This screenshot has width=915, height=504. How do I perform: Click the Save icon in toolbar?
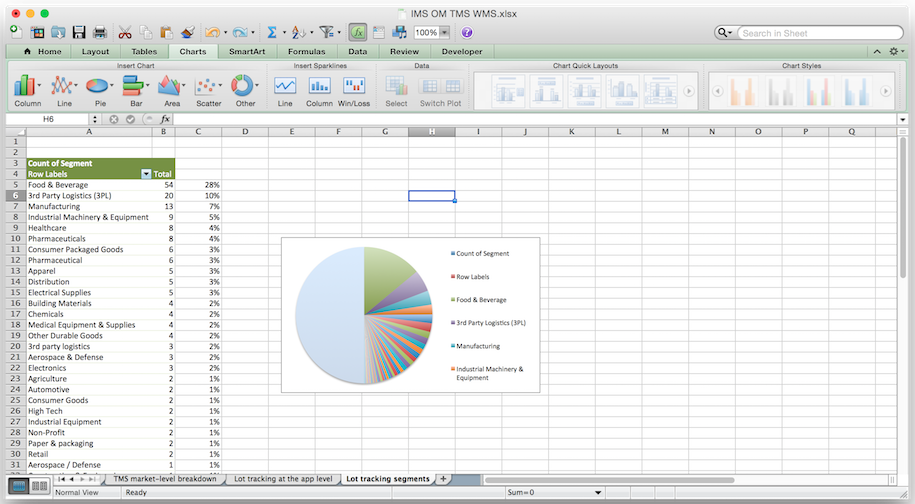(78, 33)
